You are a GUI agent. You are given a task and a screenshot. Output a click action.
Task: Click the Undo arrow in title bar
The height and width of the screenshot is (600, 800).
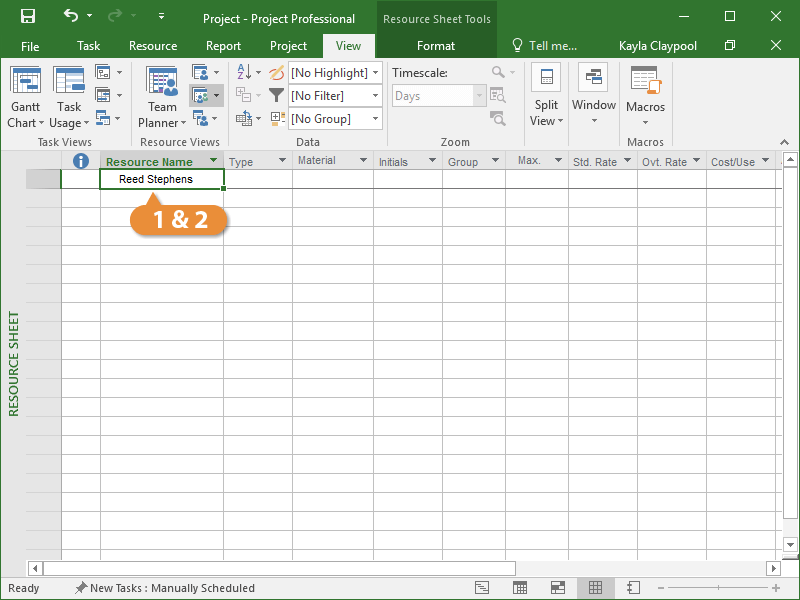coord(71,17)
